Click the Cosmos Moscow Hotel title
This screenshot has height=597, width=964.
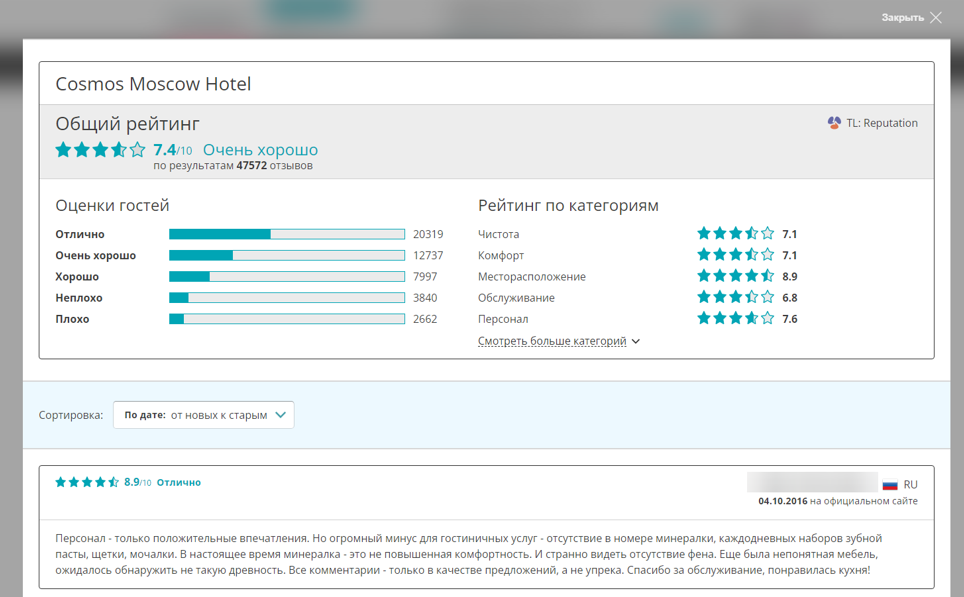[153, 84]
